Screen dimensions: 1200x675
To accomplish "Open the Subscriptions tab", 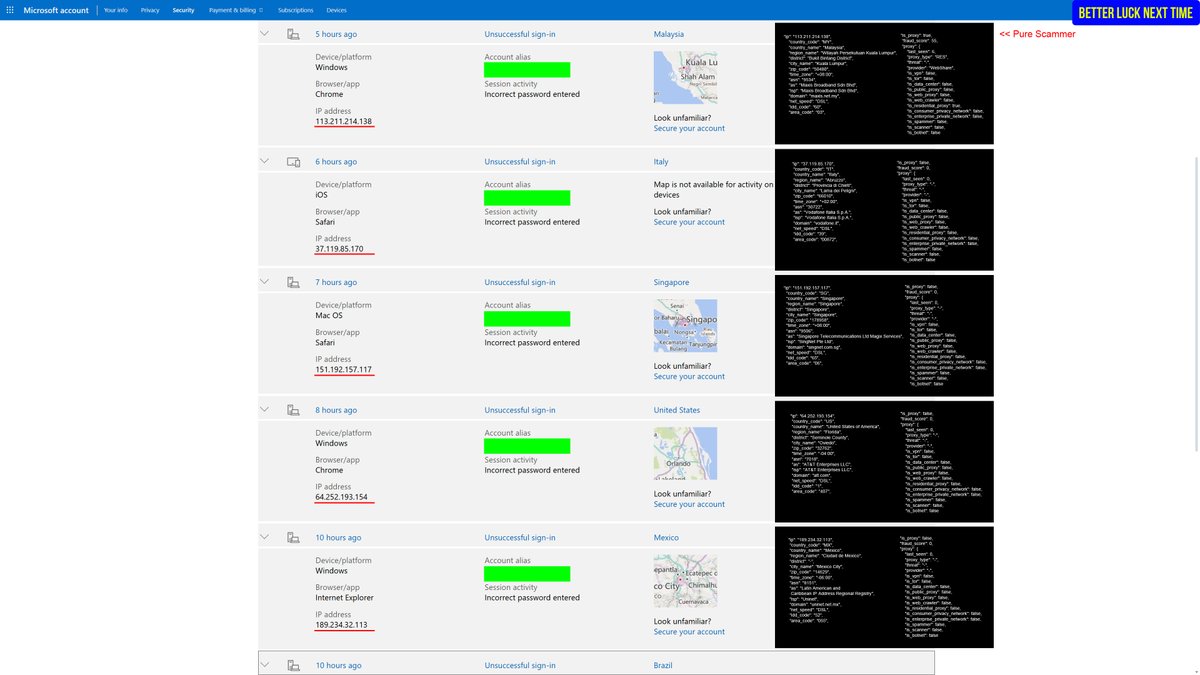I will point(296,10).
